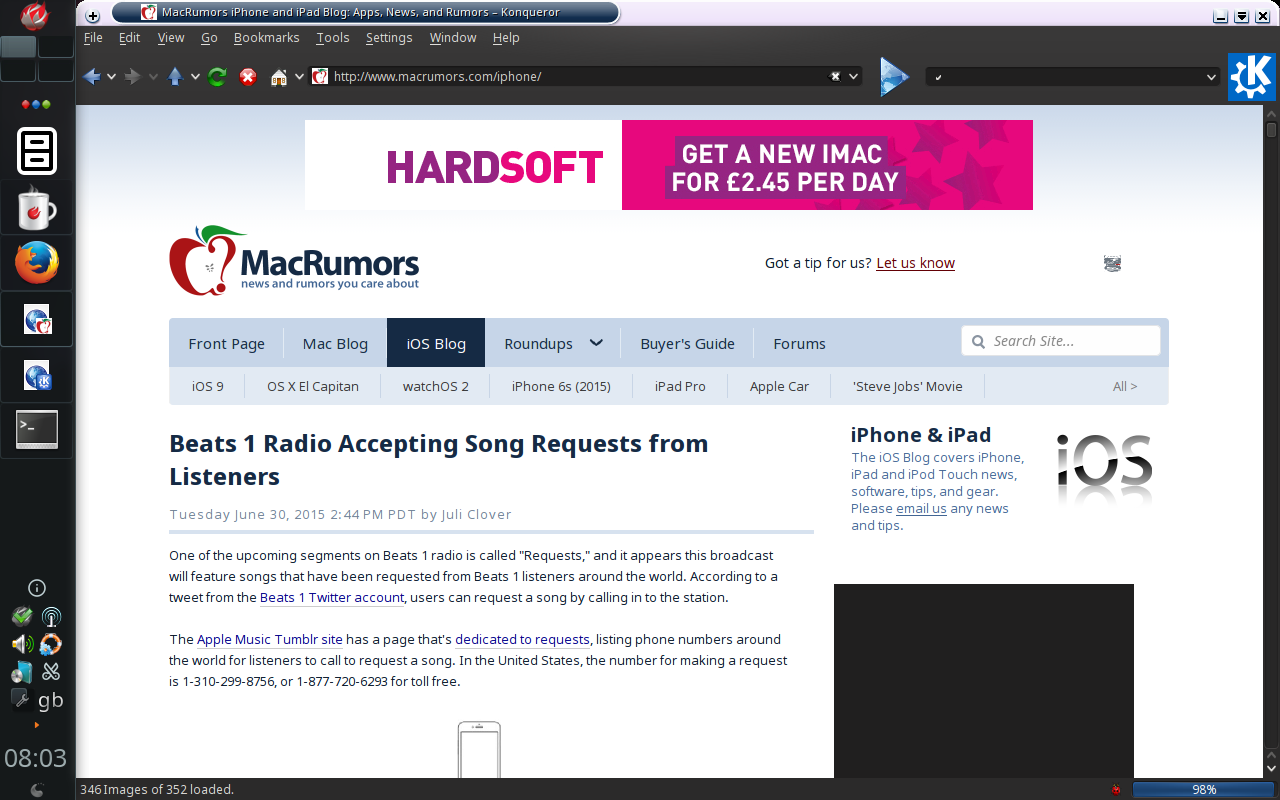This screenshot has height=800, width=1280.
Task: Open forward history dropdown arrow
Action: point(153,76)
